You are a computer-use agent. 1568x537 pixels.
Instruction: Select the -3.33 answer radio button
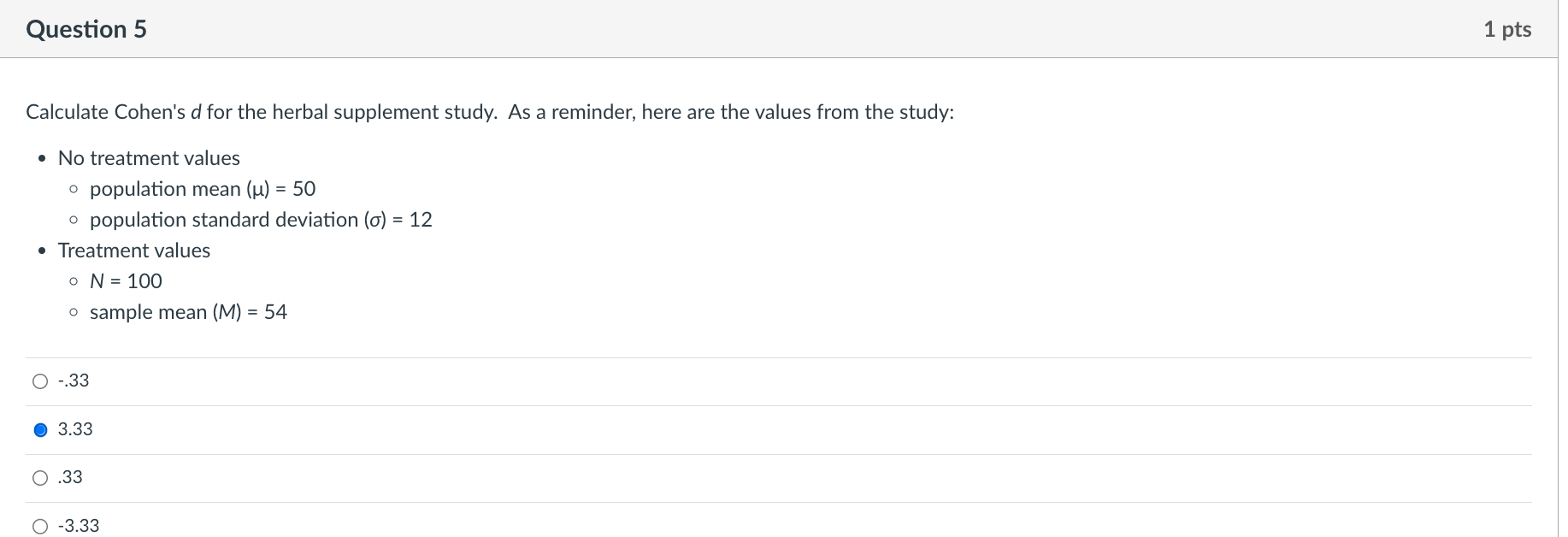(x=40, y=525)
